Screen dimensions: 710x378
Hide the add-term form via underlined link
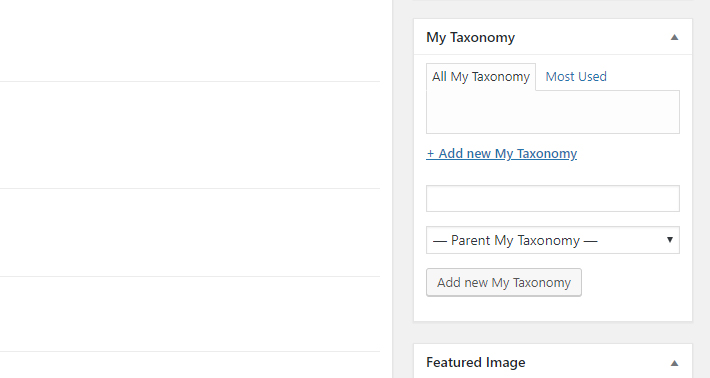(502, 153)
